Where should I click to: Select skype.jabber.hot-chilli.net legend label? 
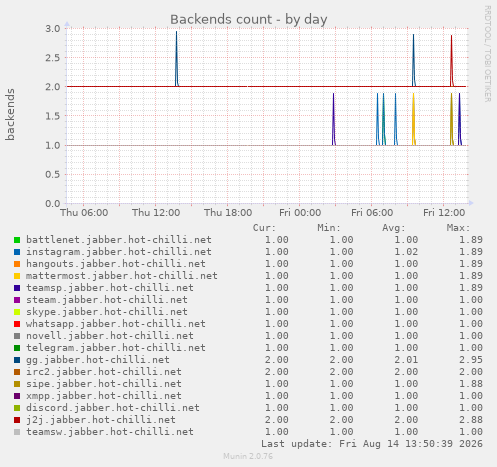point(107,312)
